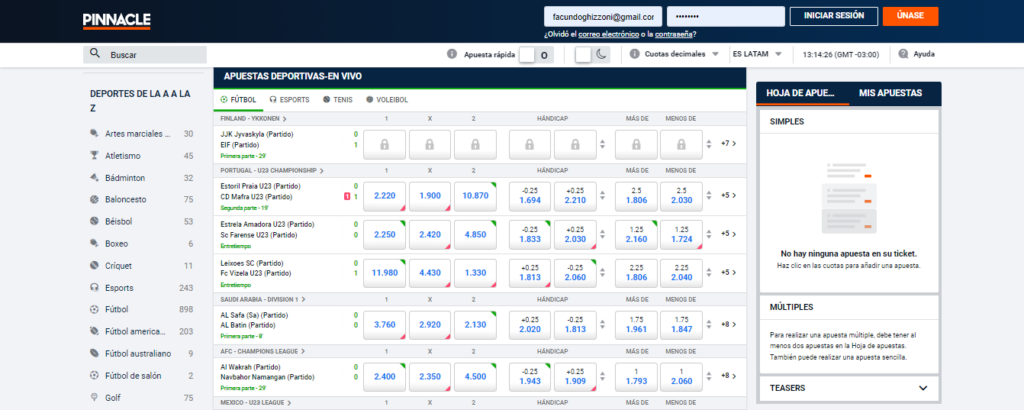Click the Golf icon in sidebar

click(x=94, y=398)
